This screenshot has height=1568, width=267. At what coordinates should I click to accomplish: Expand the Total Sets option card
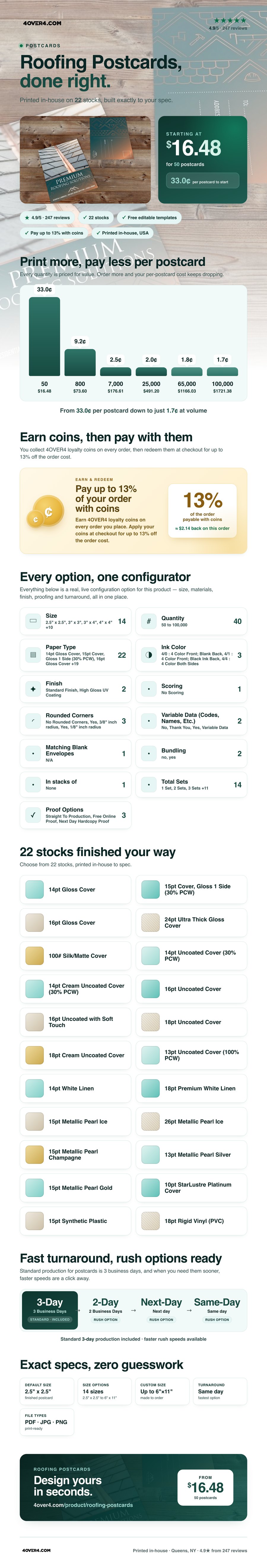191,785
